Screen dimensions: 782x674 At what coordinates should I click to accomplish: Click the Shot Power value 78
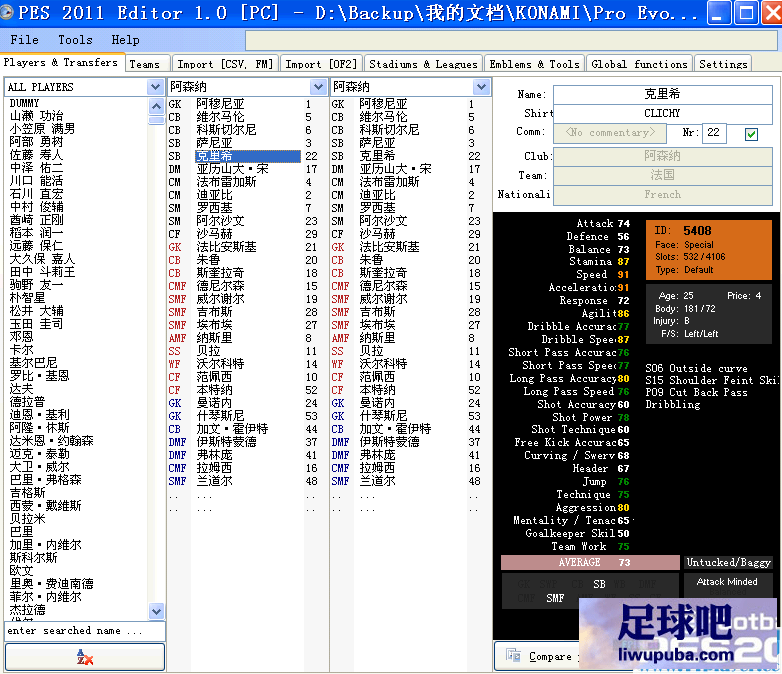point(624,418)
